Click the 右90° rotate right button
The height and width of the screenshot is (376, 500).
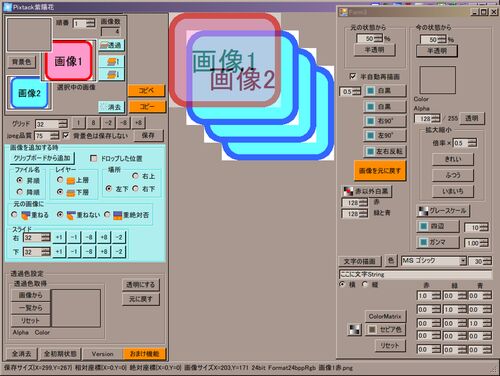[x=385, y=121]
